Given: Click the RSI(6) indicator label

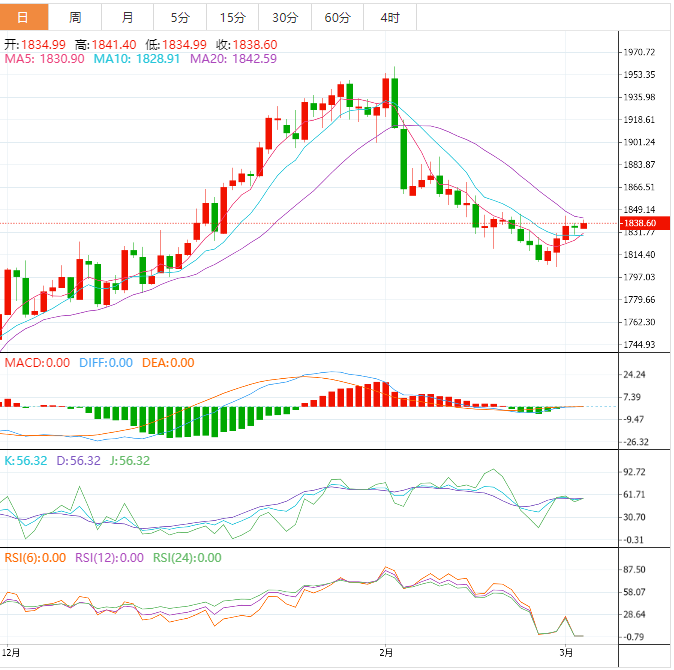Looking at the screenshot, I should (x=34, y=558).
